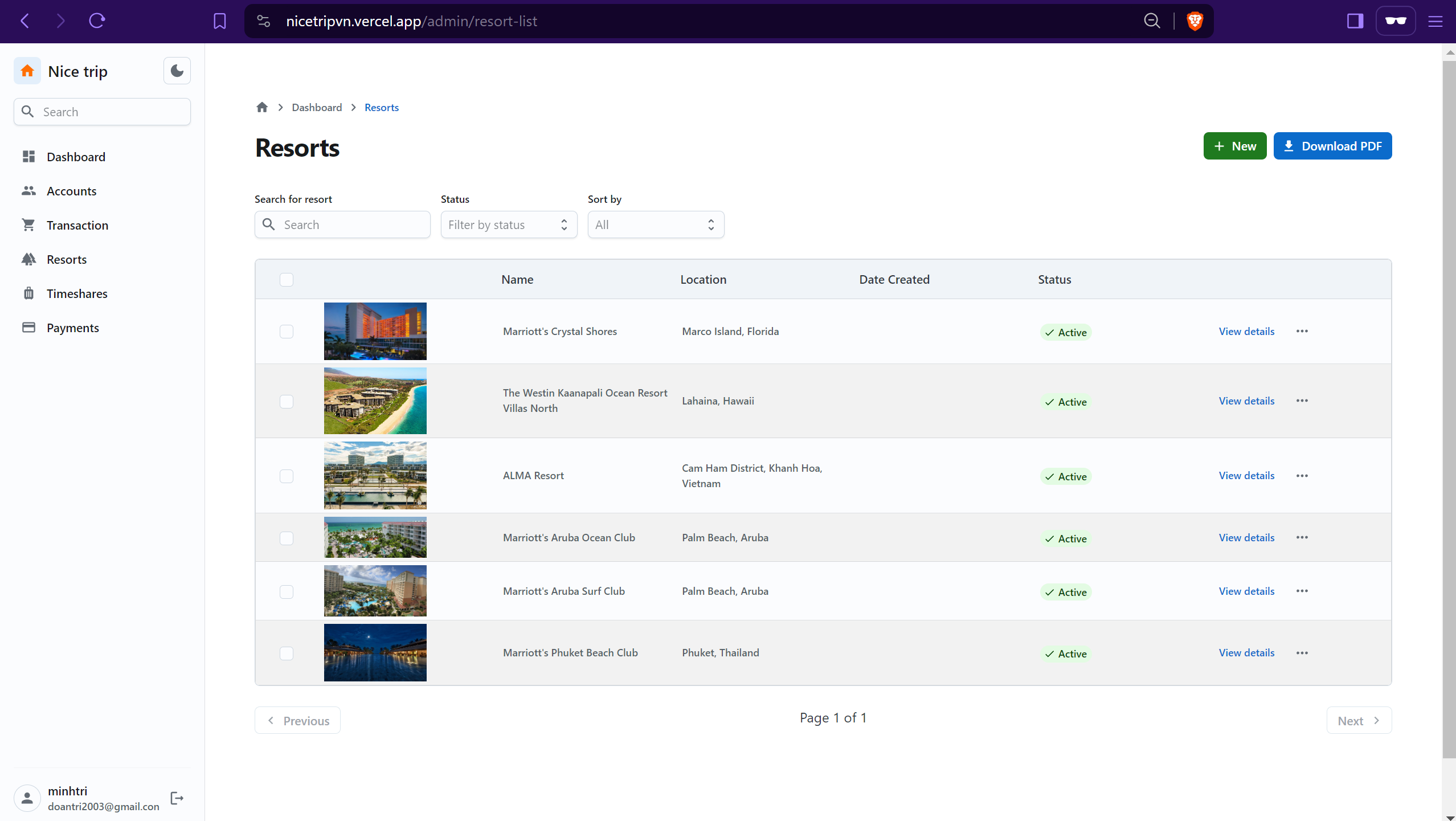Click View details for Marriott's Aruba Ocean Club

click(x=1246, y=537)
